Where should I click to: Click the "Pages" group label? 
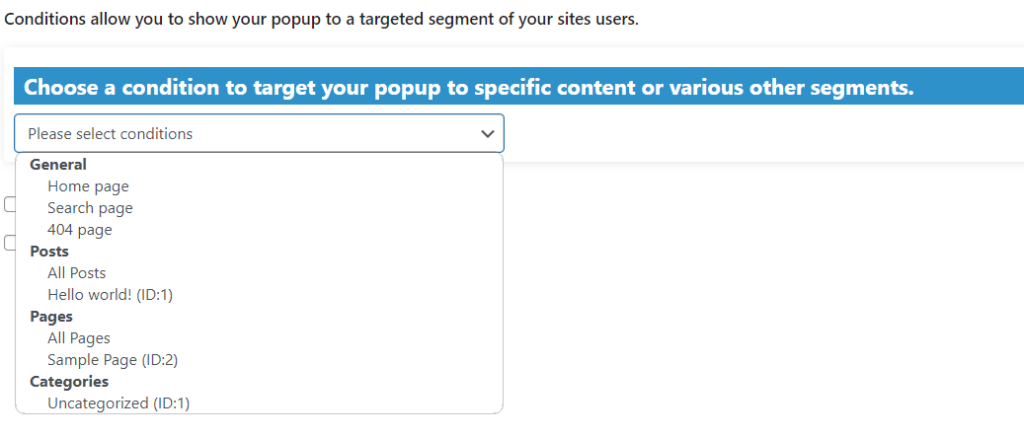[x=51, y=317]
